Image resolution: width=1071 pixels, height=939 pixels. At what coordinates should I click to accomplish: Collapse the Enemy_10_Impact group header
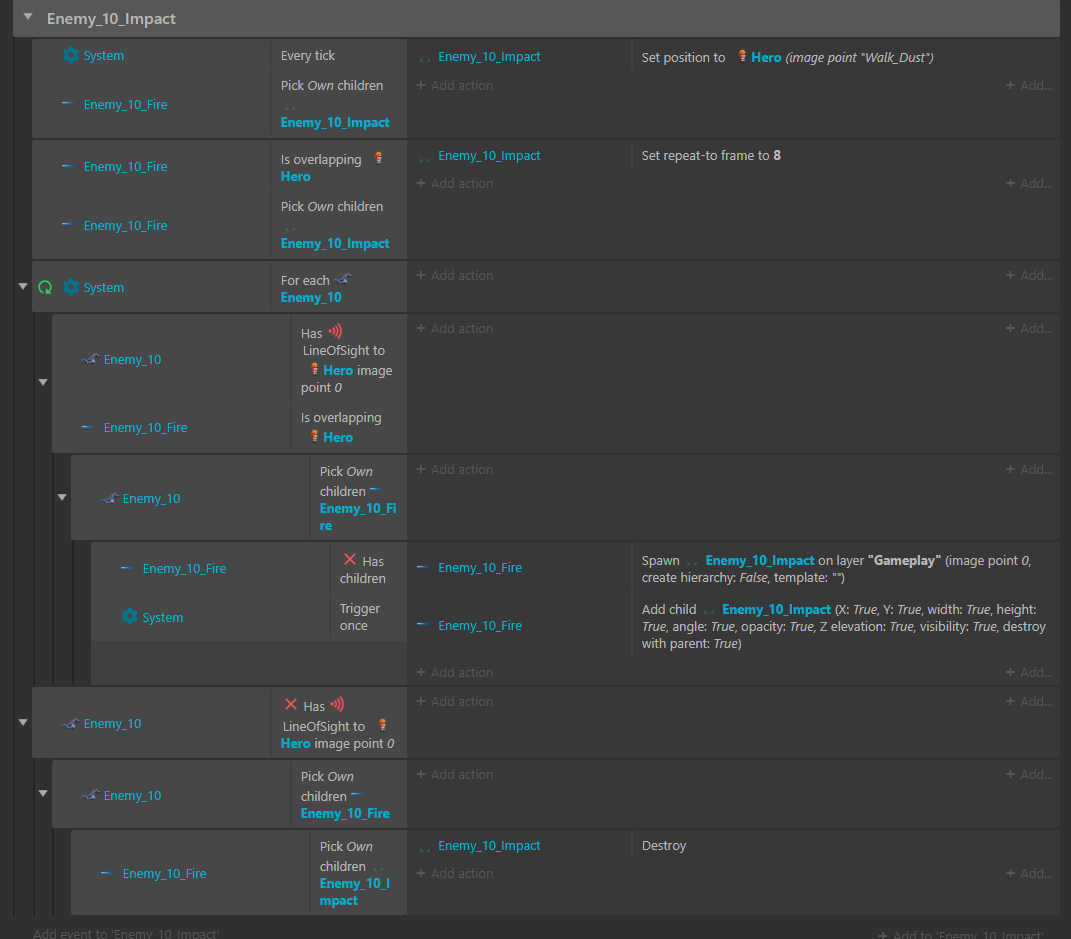(x=27, y=18)
